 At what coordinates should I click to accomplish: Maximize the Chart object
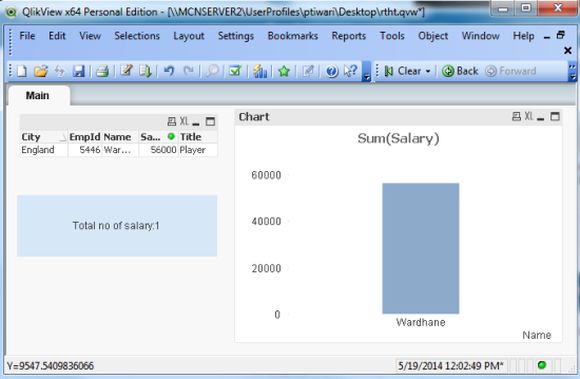point(555,116)
